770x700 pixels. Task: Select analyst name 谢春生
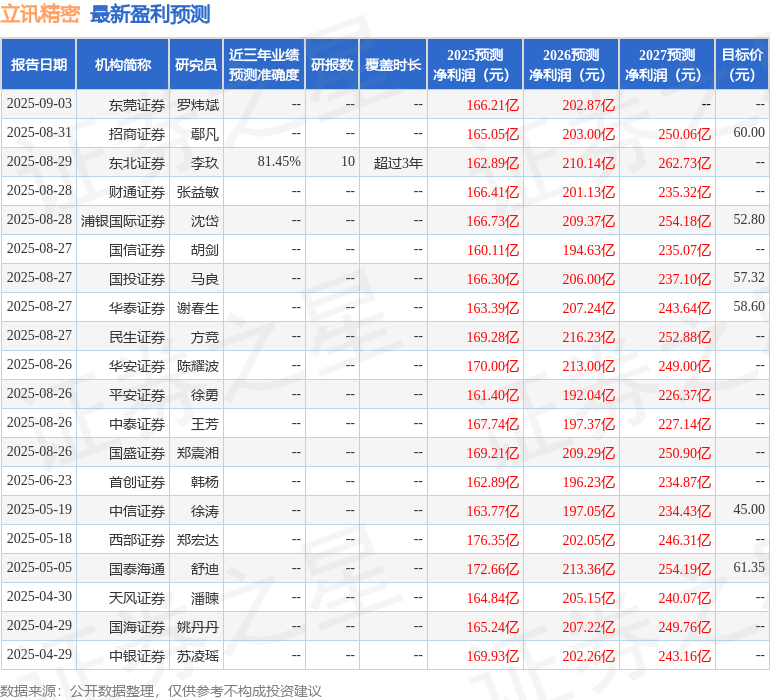coord(198,308)
